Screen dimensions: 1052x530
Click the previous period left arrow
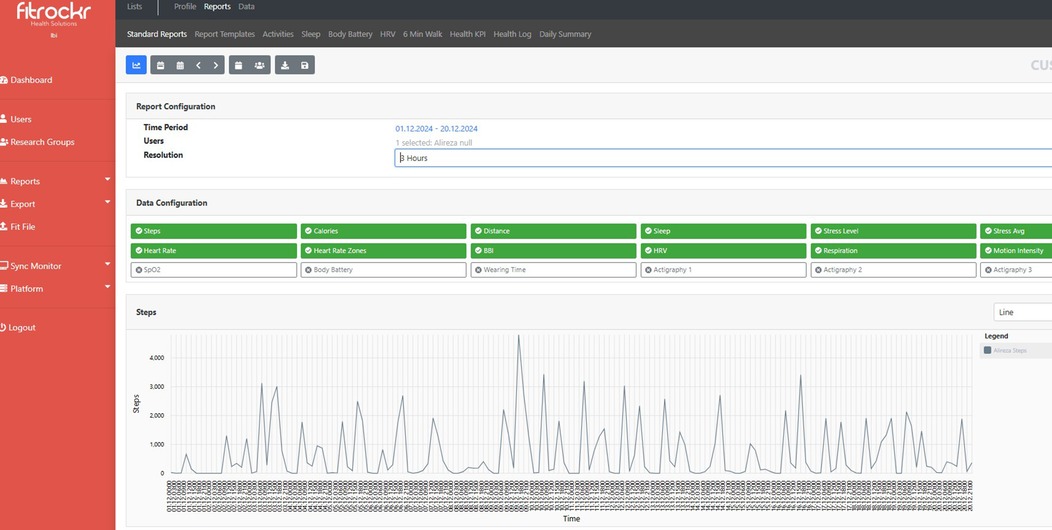[198, 65]
